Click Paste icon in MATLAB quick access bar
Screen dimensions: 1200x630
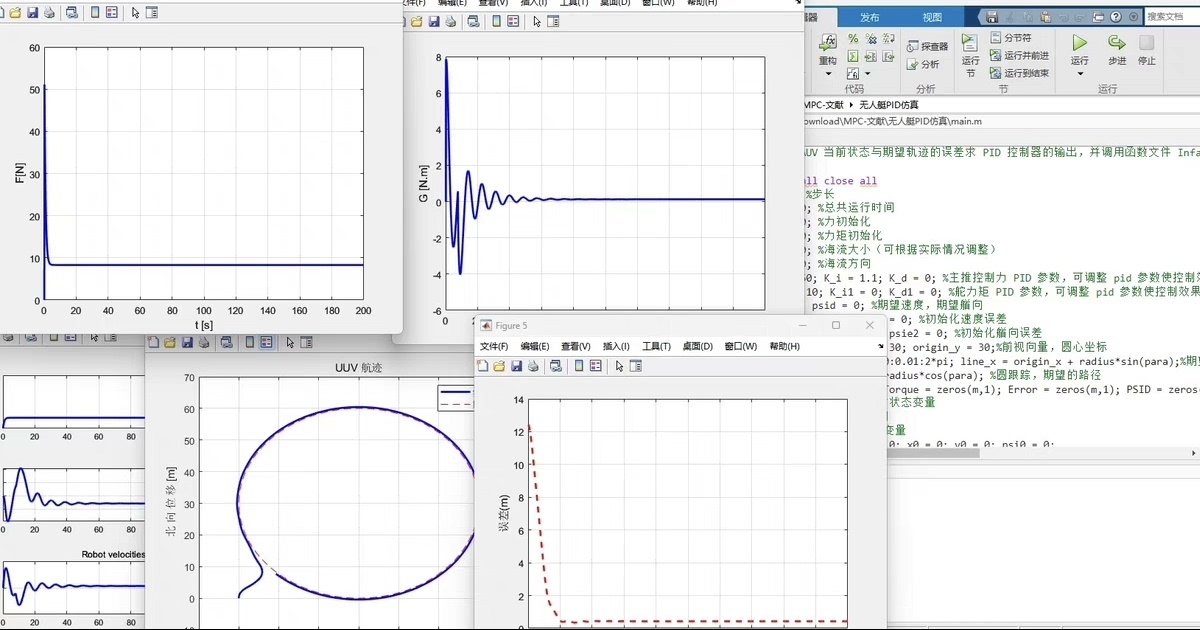click(x=1045, y=16)
